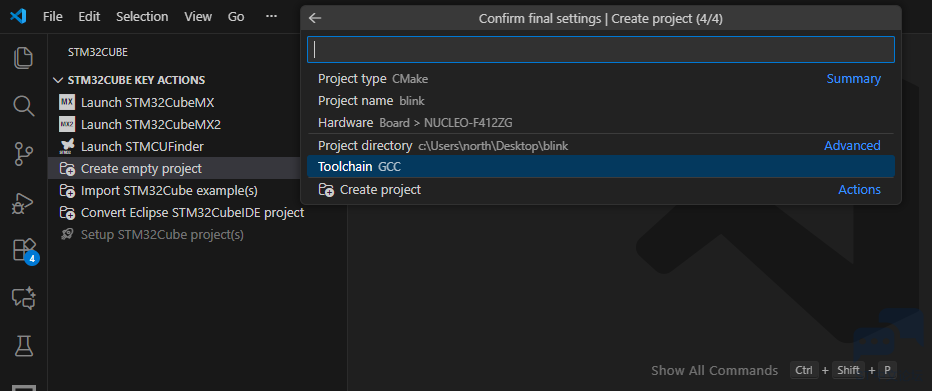
Task: Open the File menu
Action: click(x=53, y=17)
